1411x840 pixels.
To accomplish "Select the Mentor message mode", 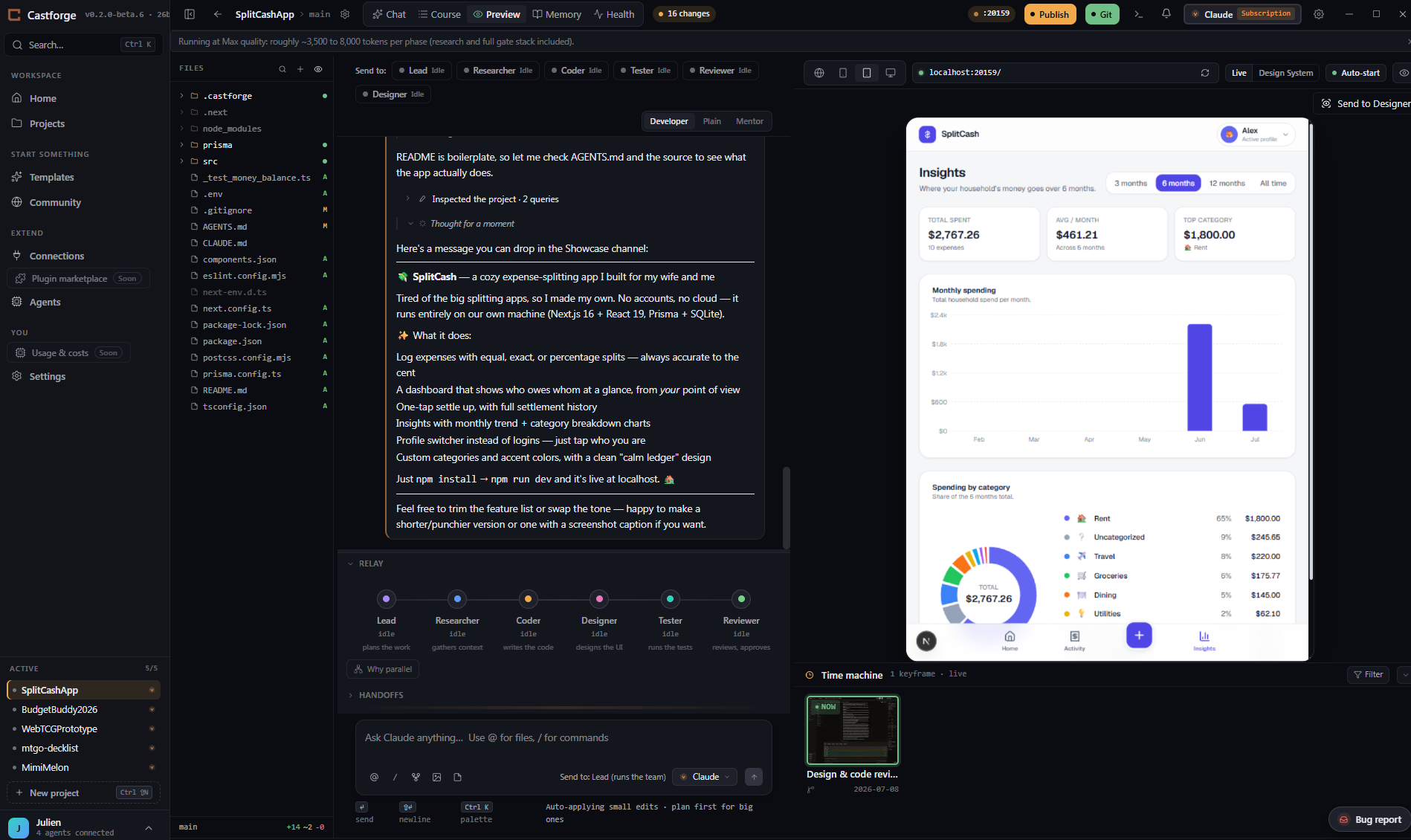I will pos(749,121).
